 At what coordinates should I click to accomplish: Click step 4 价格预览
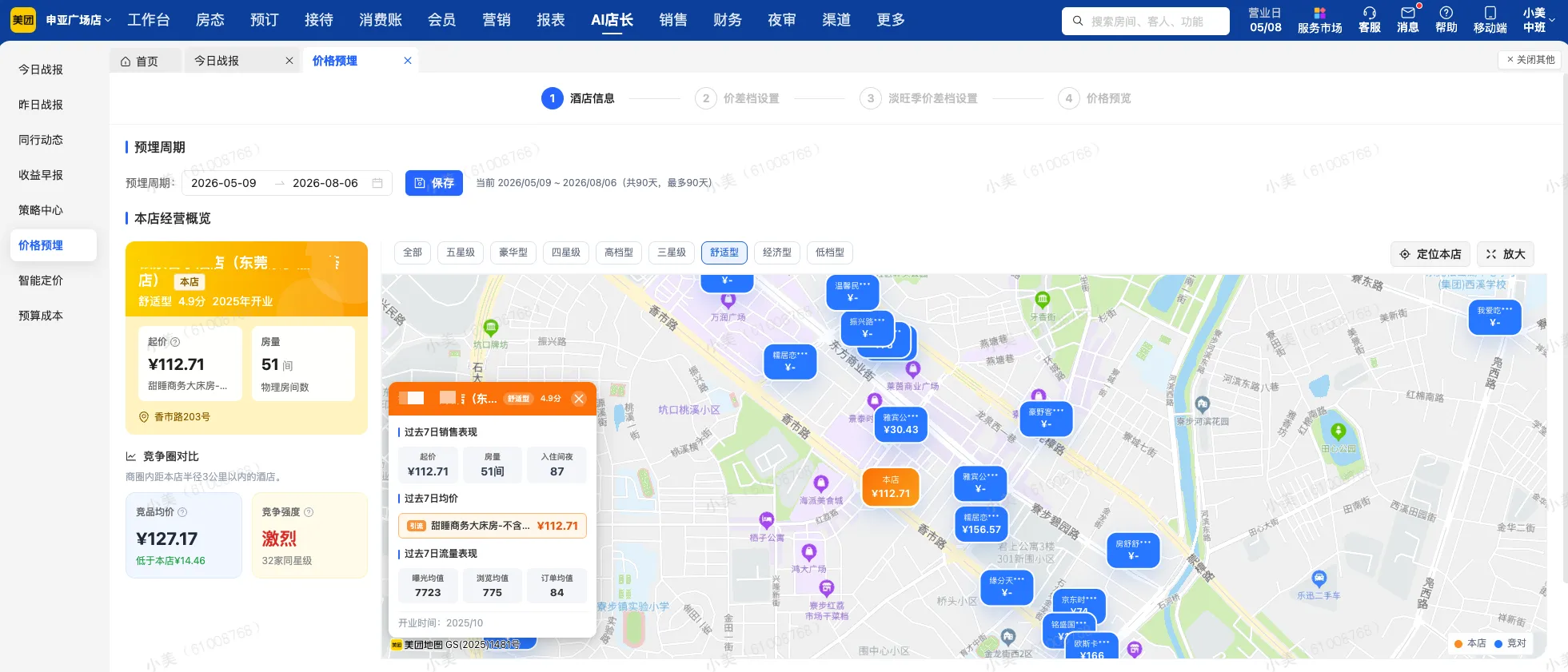coord(1095,98)
